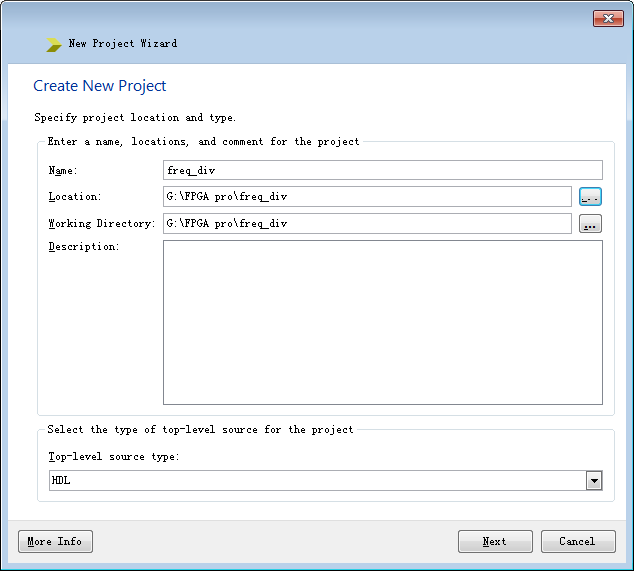The image size is (634, 571).
Task: Click the Location path field
Action: 367,197
